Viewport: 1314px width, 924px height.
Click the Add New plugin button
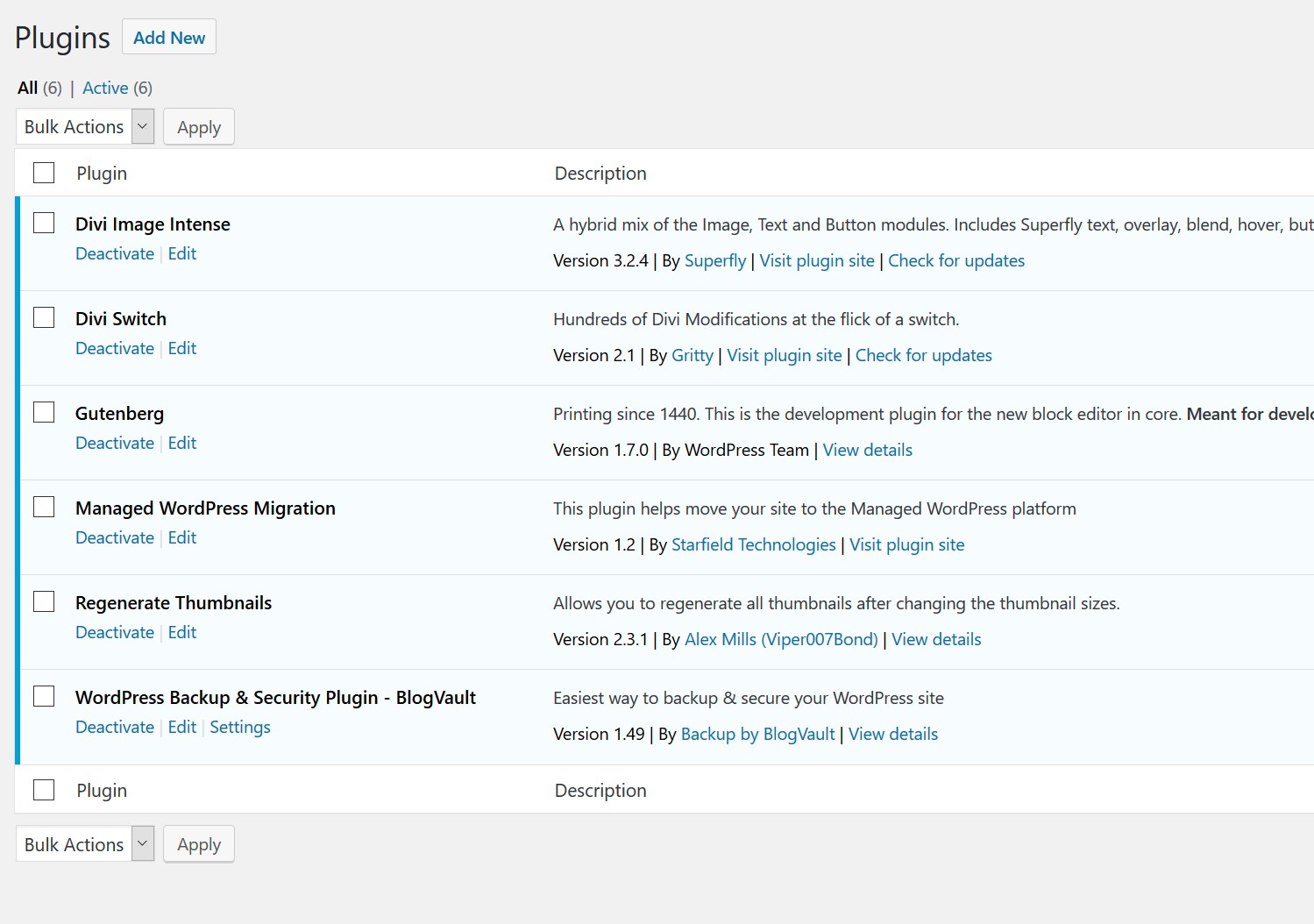click(169, 38)
